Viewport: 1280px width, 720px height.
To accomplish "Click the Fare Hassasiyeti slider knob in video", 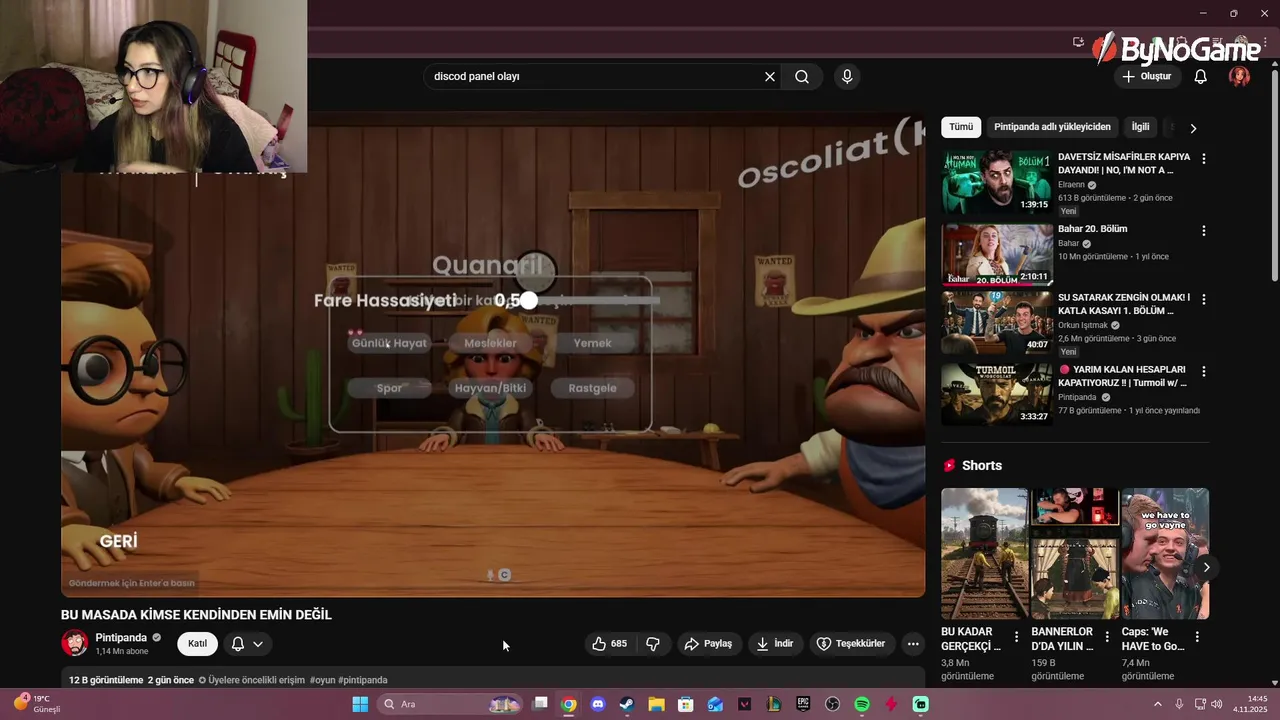I will pos(528,300).
